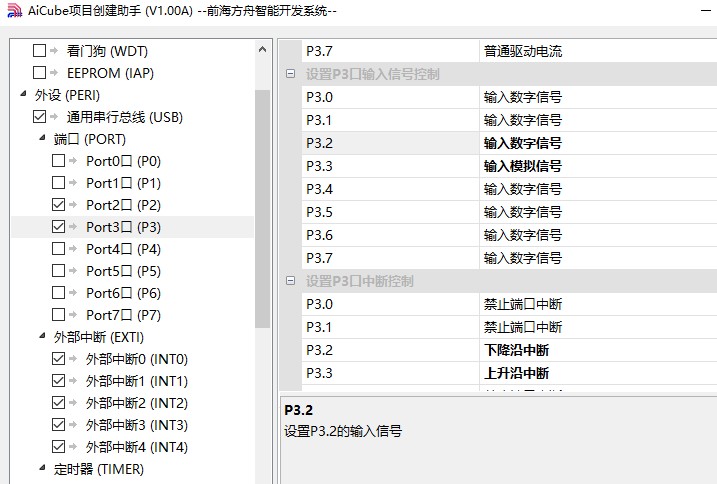Uncheck 通用串行总线 (USB) checkbox
717x484 pixels.
point(39,117)
